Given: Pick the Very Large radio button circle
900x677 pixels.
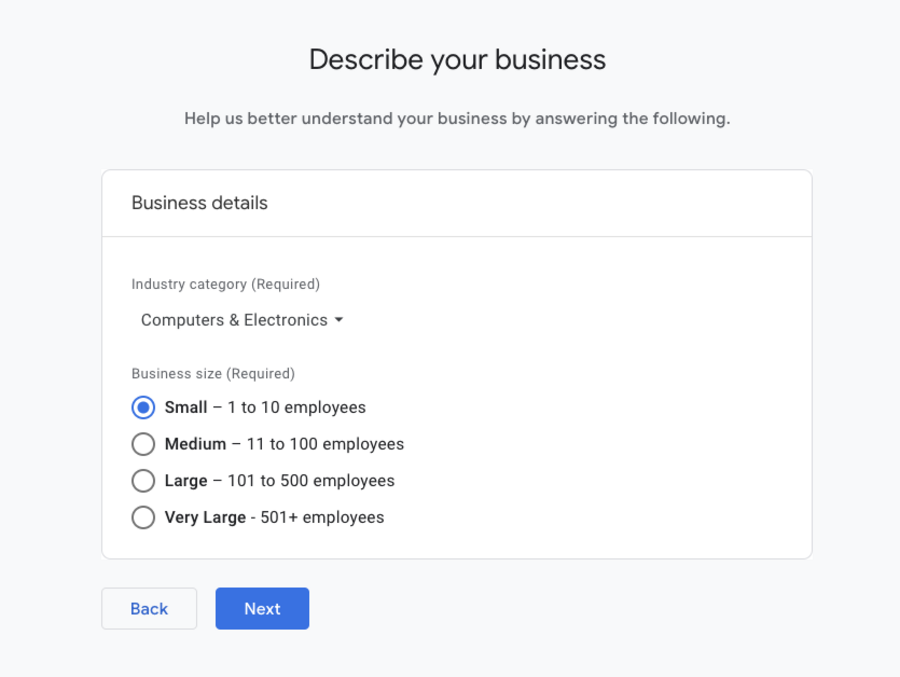Looking at the screenshot, I should pos(143,517).
